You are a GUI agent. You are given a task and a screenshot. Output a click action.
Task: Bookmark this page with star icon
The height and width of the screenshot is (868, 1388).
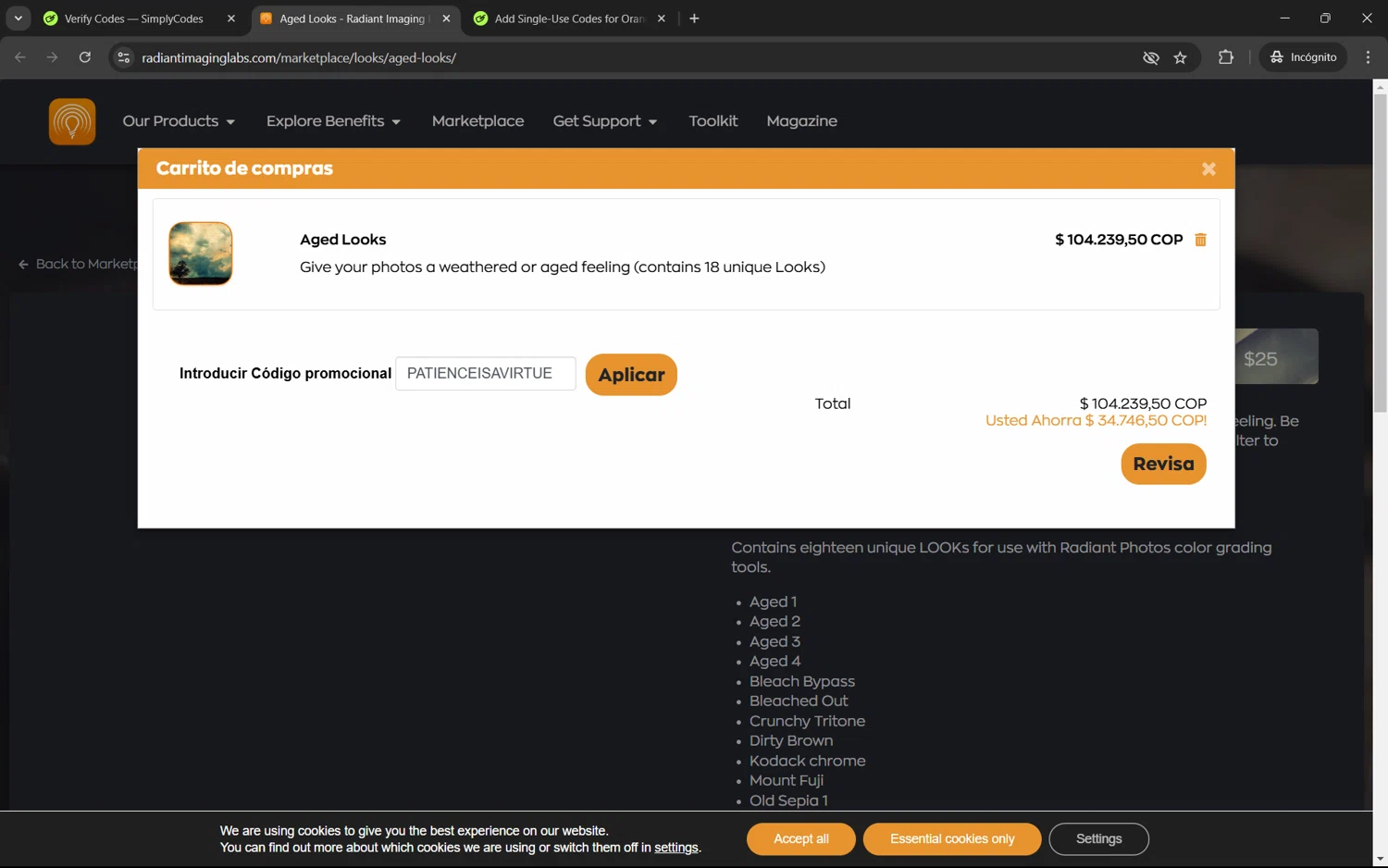click(x=1180, y=57)
